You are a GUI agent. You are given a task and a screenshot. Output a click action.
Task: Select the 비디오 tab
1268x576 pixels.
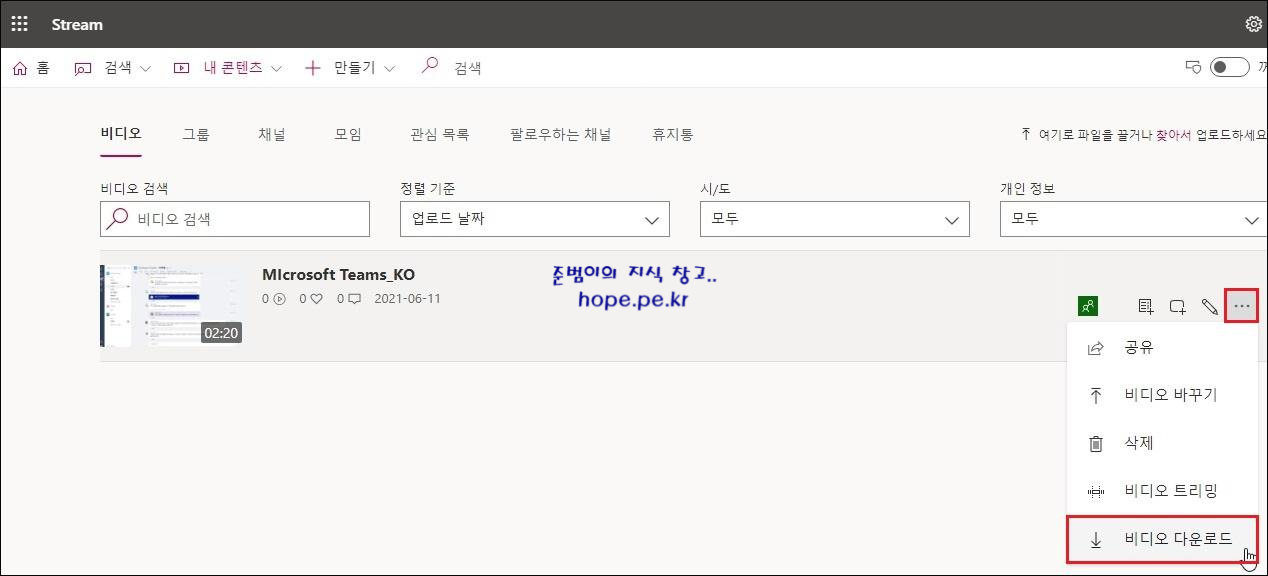[x=121, y=134]
